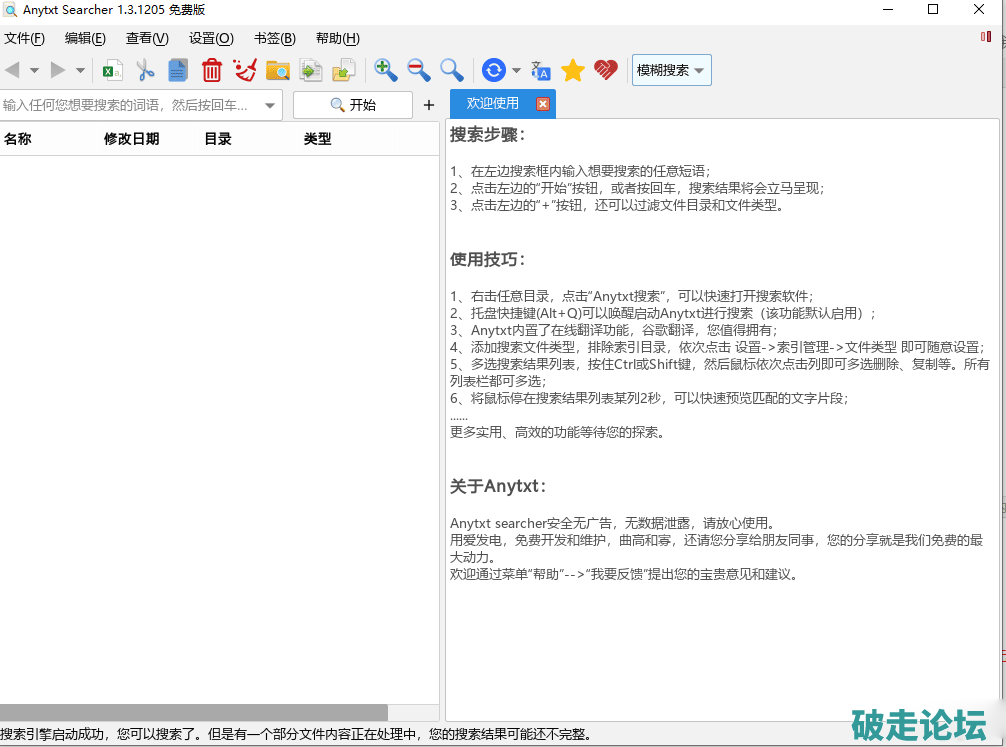Click the zoom out magnifier icon
This screenshot has width=1006, height=747.
pos(419,70)
